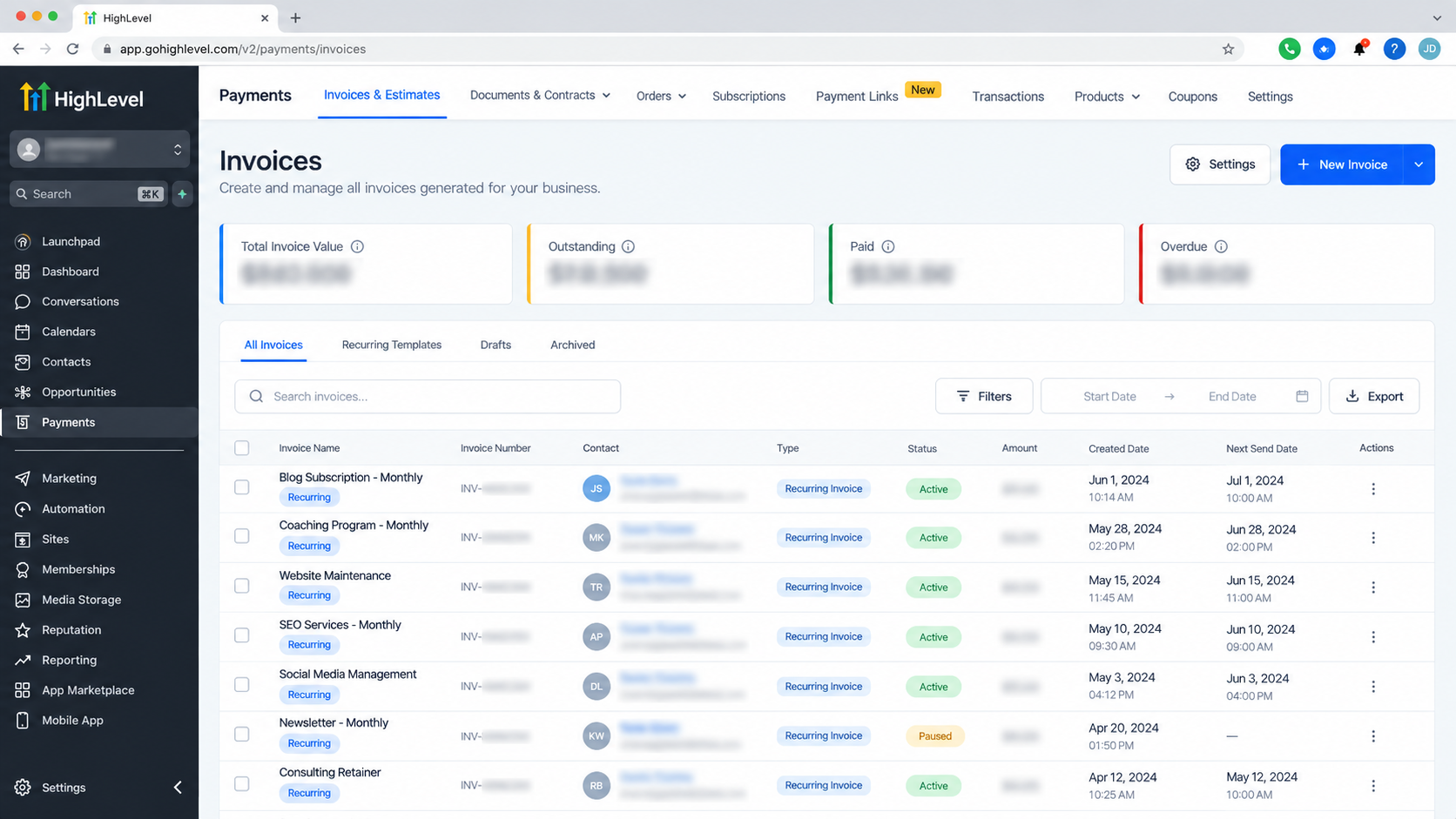Show info tooltip for Paid
Screen dimensions: 1456x819
pos(888,246)
